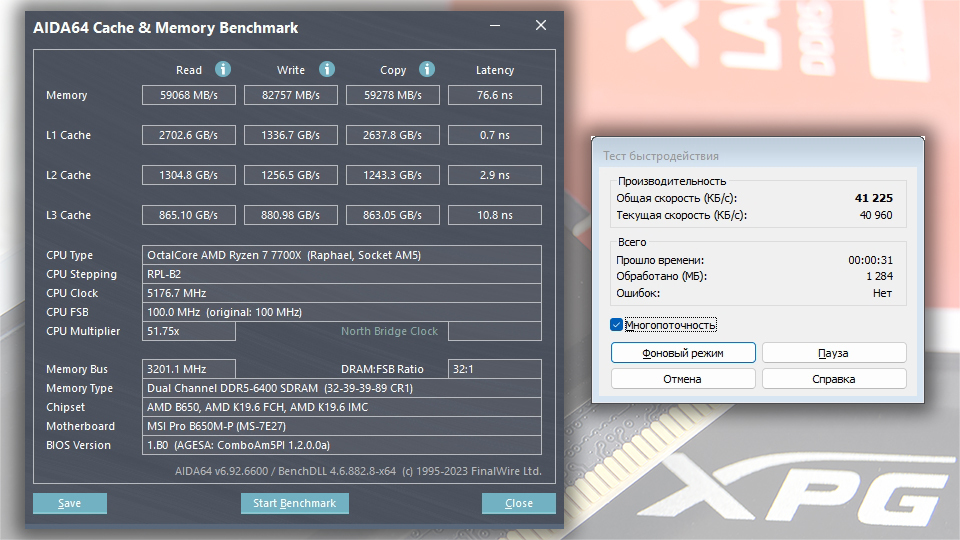The height and width of the screenshot is (540, 960).
Task: Switch to Фоновый режим
Action: (x=683, y=353)
